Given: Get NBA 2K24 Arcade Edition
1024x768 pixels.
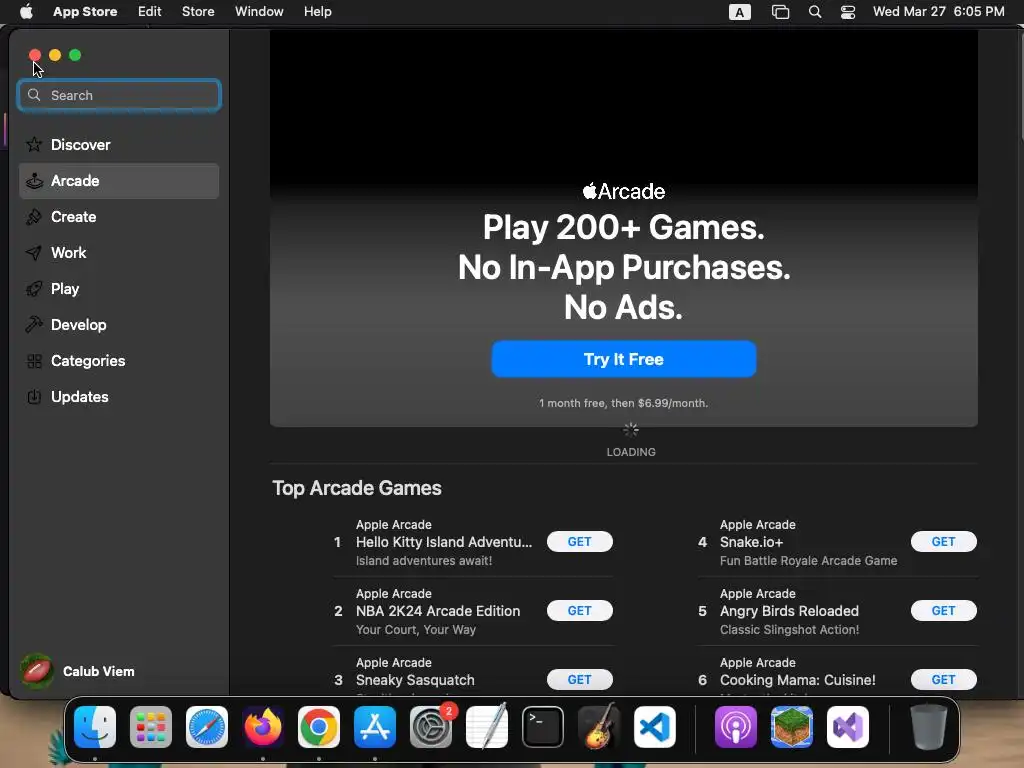Looking at the screenshot, I should coord(579,611).
